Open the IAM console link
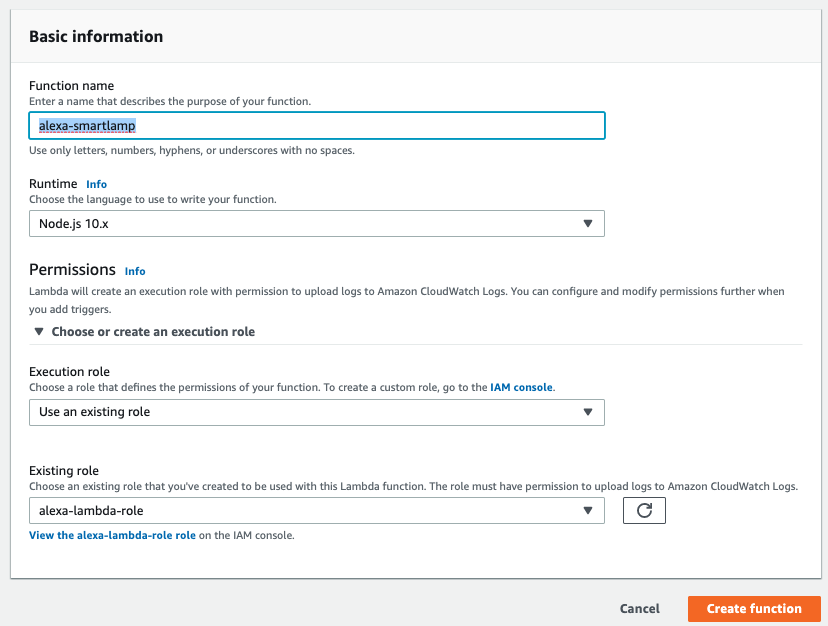 pos(521,387)
